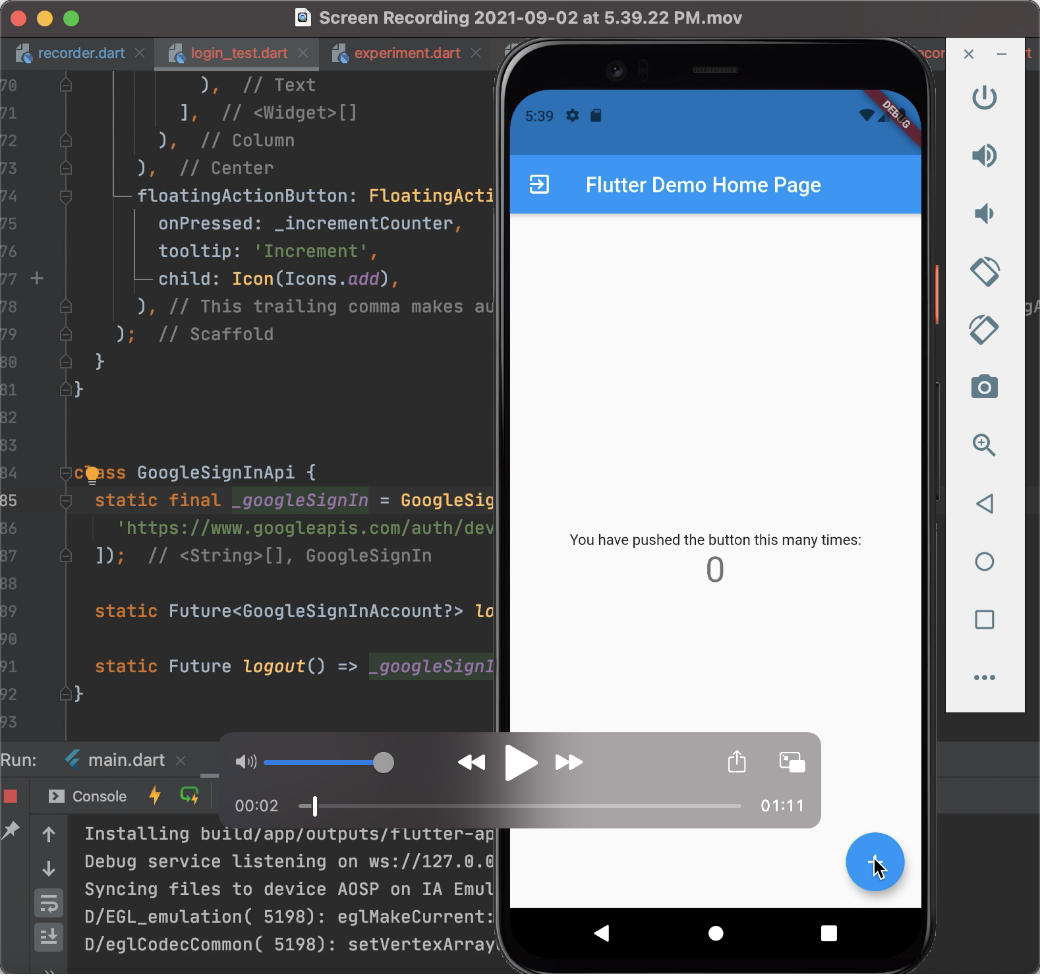
Task: Open emulator extended controls via the three dots
Action: pyautogui.click(x=984, y=678)
